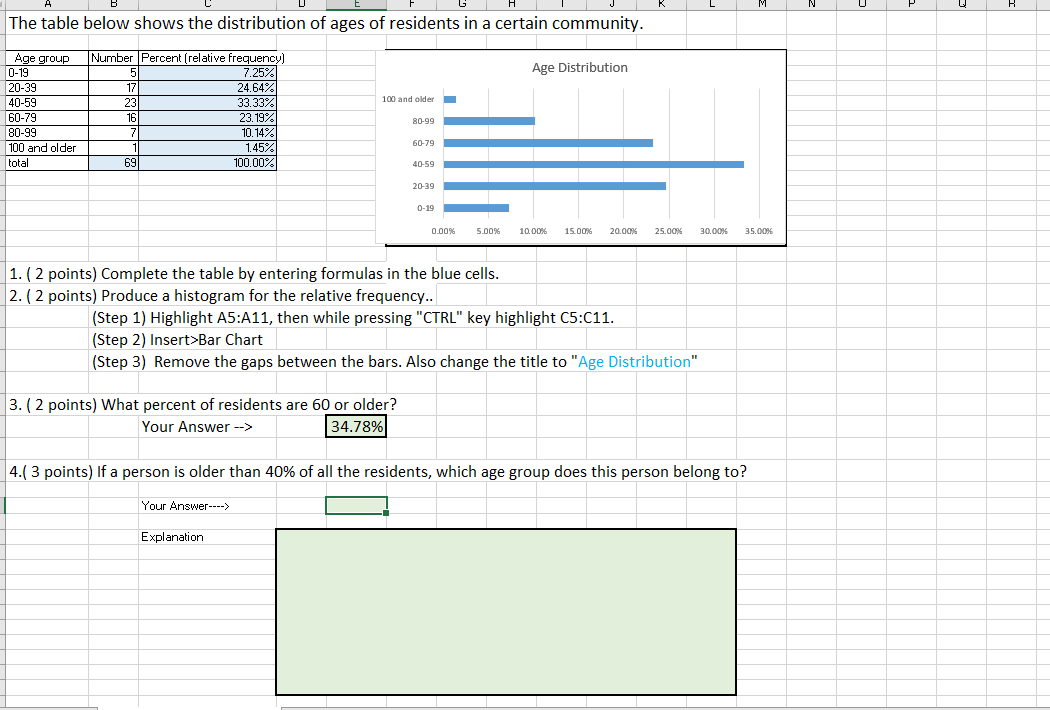Click the 40-59 age group cell
Screen dimensions: 1050x710
[x=47, y=103]
